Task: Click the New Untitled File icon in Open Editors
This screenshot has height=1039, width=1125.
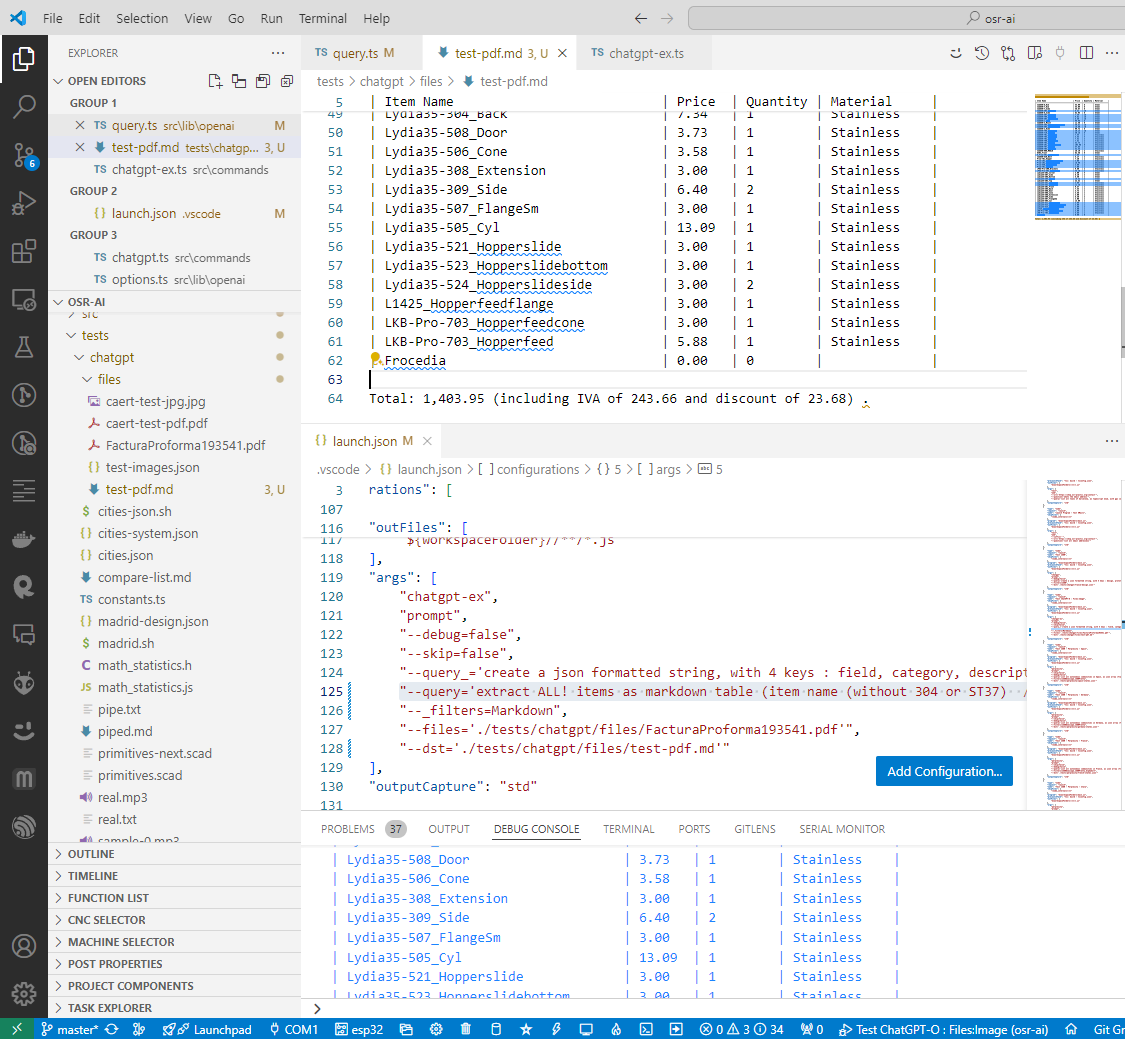Action: (x=215, y=81)
